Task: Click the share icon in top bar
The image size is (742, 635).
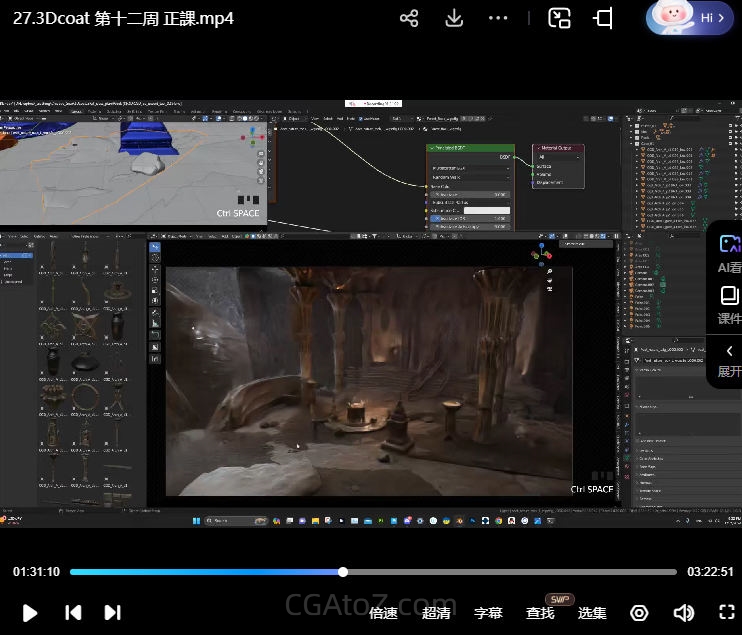Action: (409, 18)
